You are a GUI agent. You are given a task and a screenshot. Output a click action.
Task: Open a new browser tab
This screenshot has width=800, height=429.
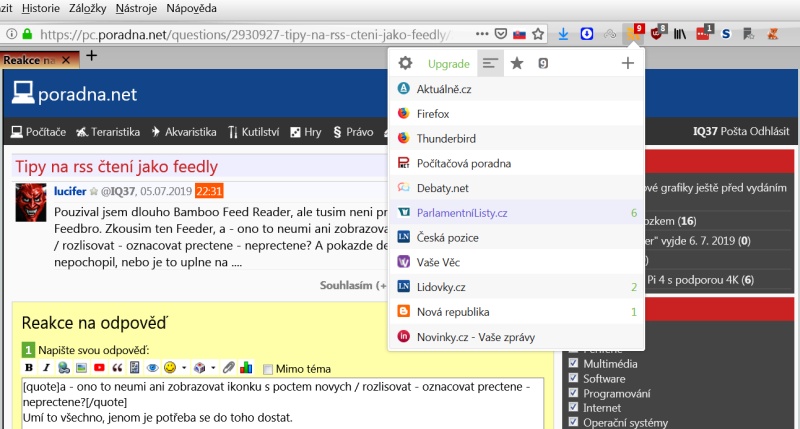click(91, 55)
